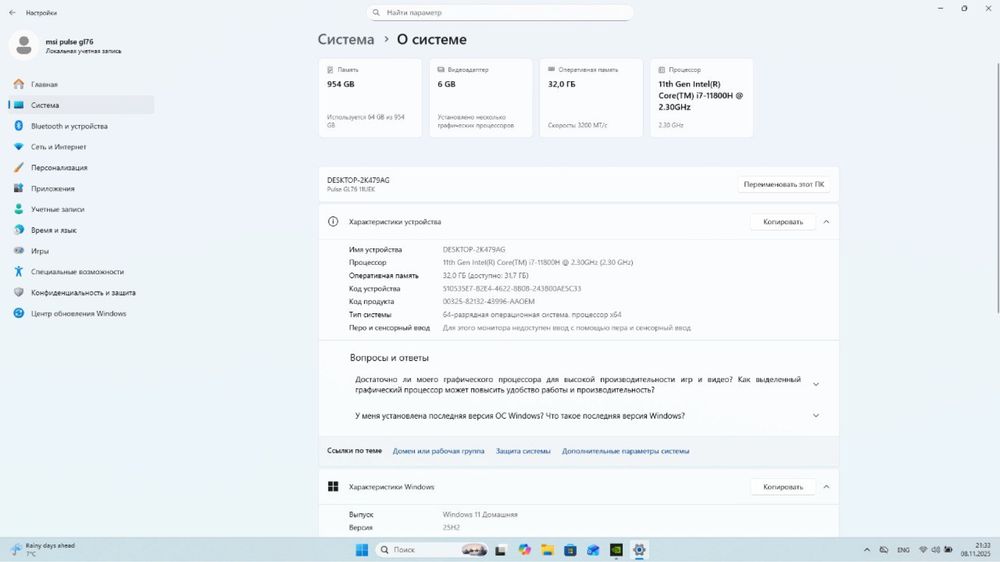This screenshot has width=1000, height=562.
Task: Click the Settings gear on the taskbar
Action: click(x=639, y=550)
